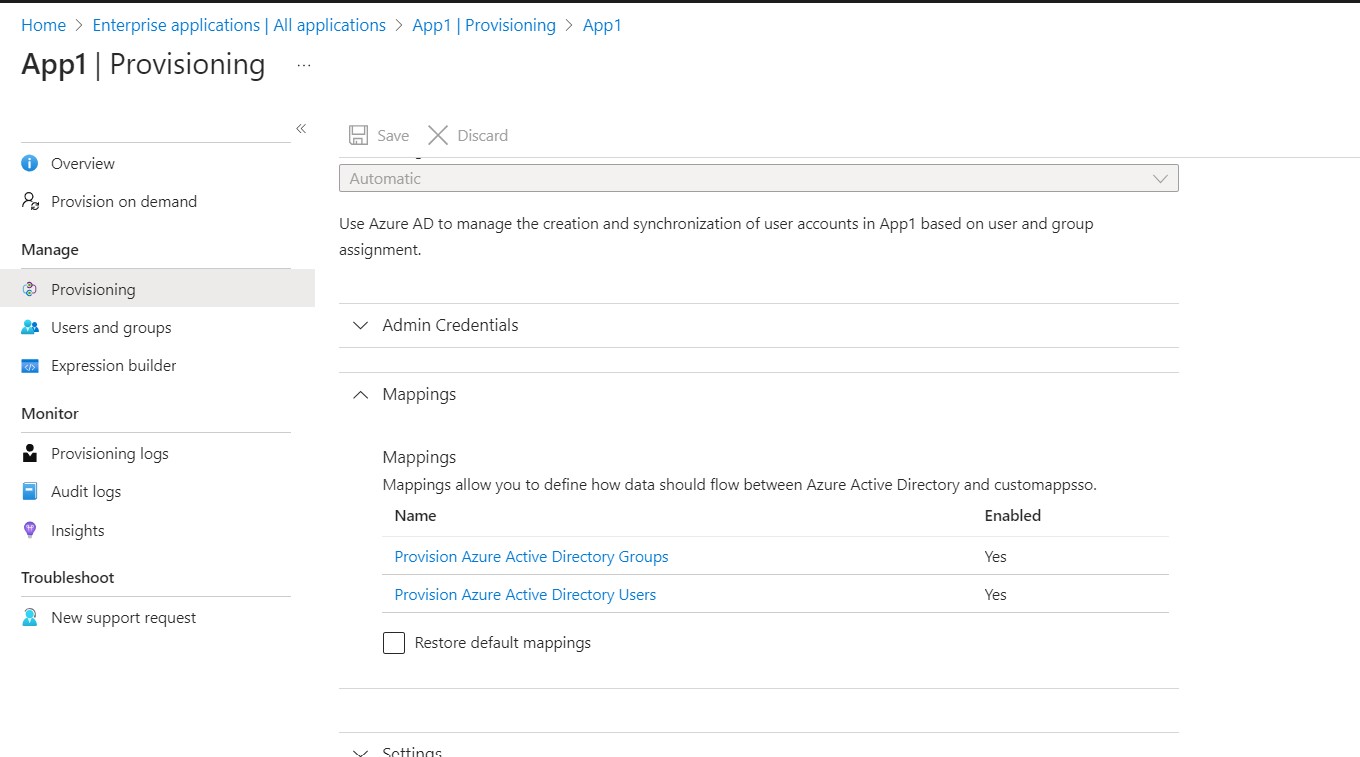
Task: Collapse the sidebar with double-chevron icon
Action: tap(301, 128)
